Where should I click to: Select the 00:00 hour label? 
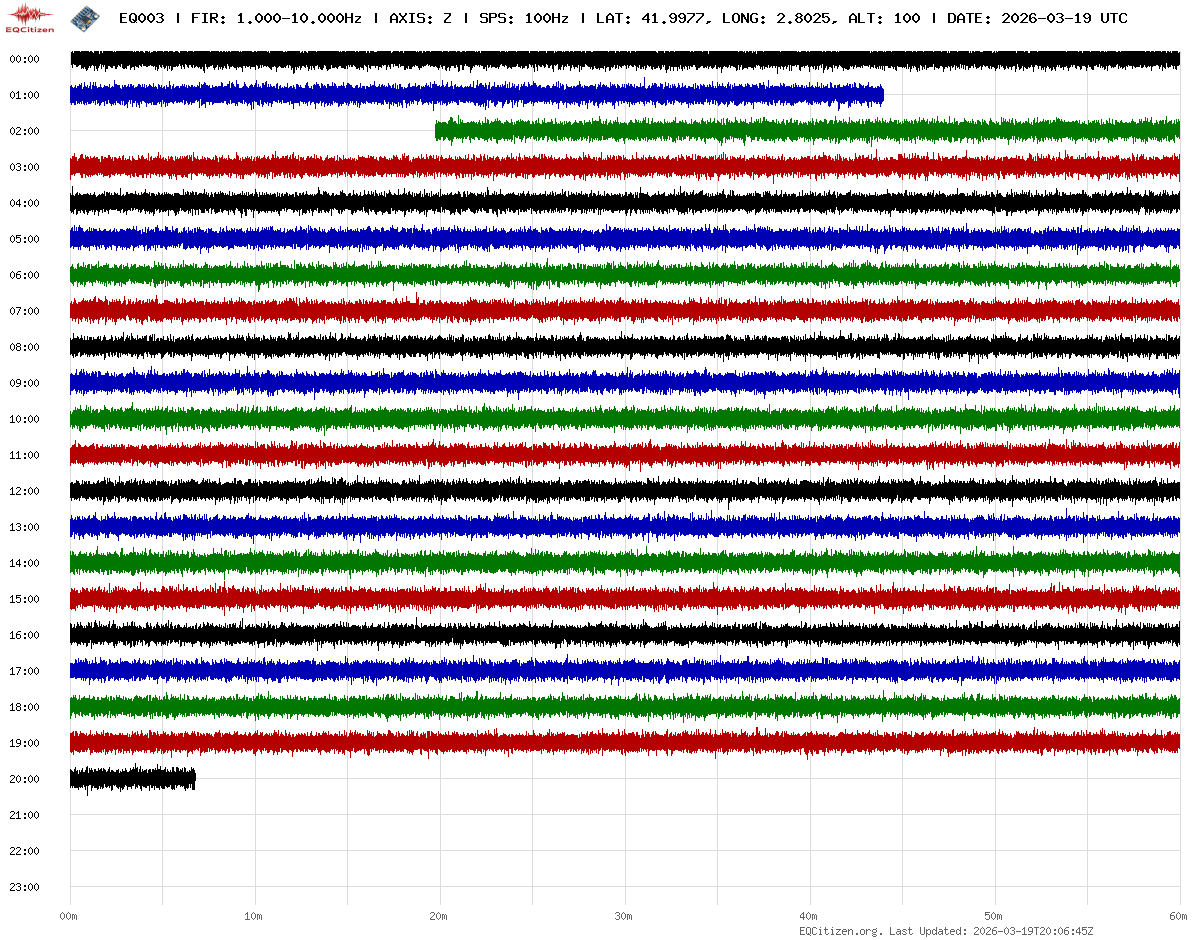coord(23,59)
